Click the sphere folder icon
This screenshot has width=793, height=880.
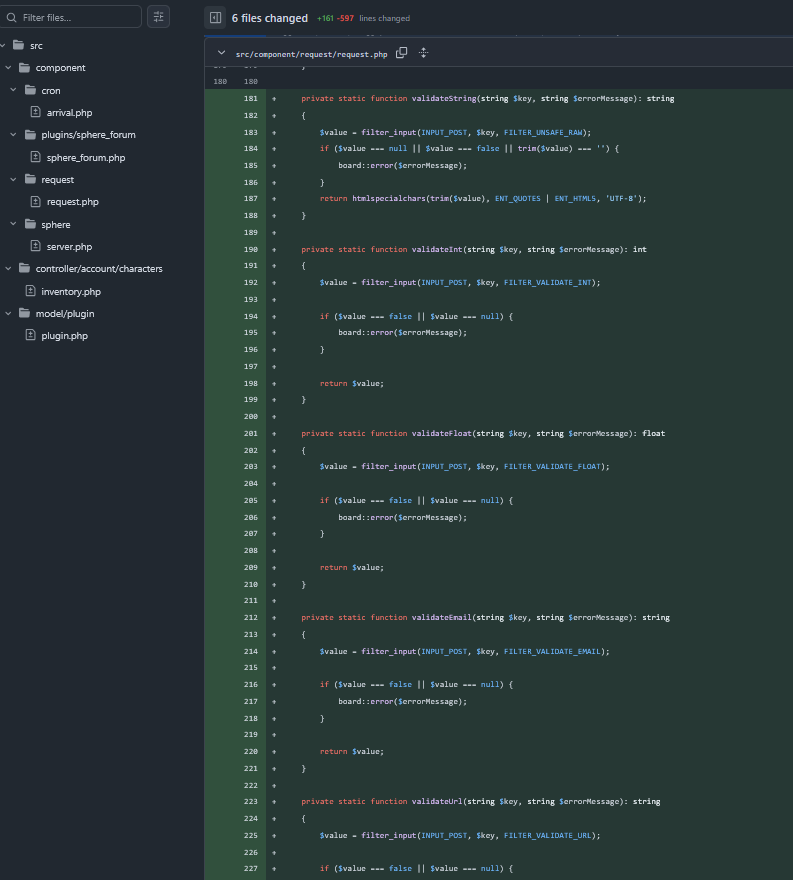[30, 224]
